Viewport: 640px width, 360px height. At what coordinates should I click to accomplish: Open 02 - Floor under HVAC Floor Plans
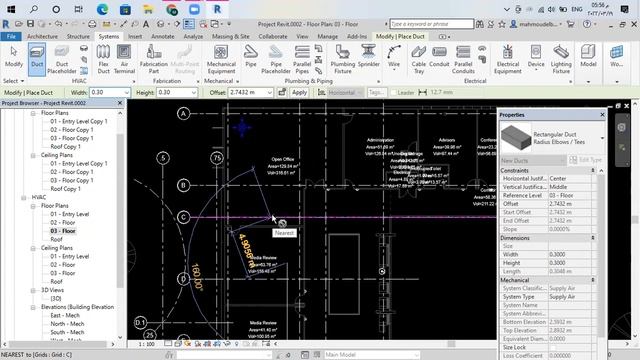[x=62, y=222]
